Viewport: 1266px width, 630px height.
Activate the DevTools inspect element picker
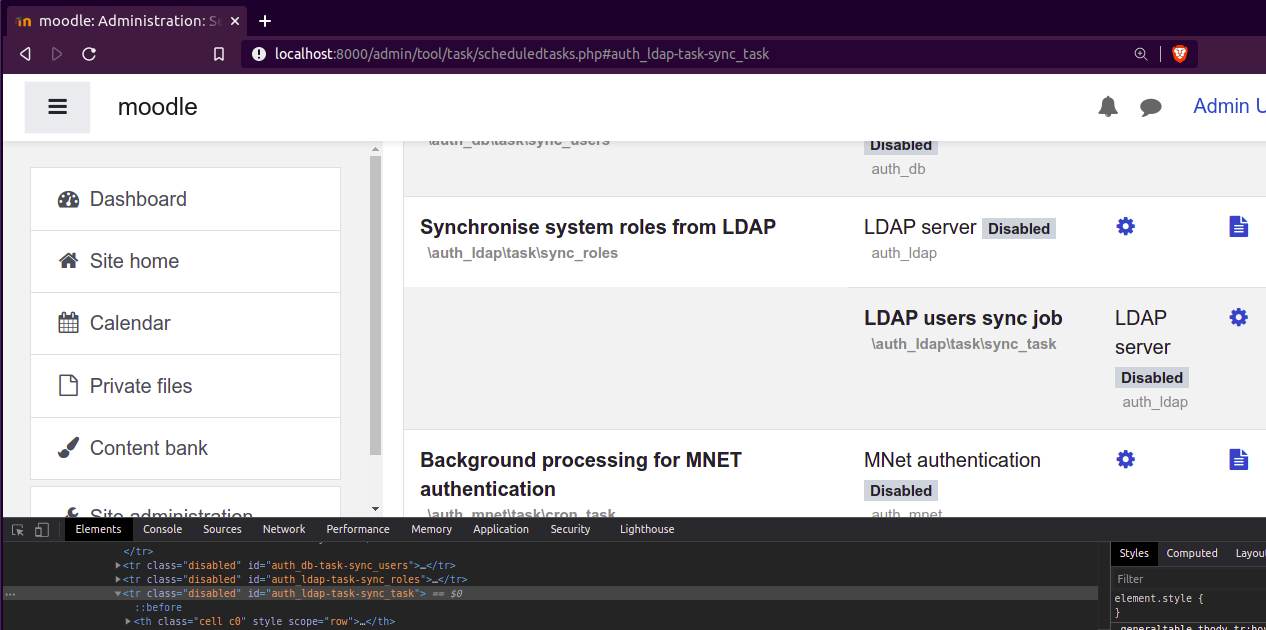18,530
